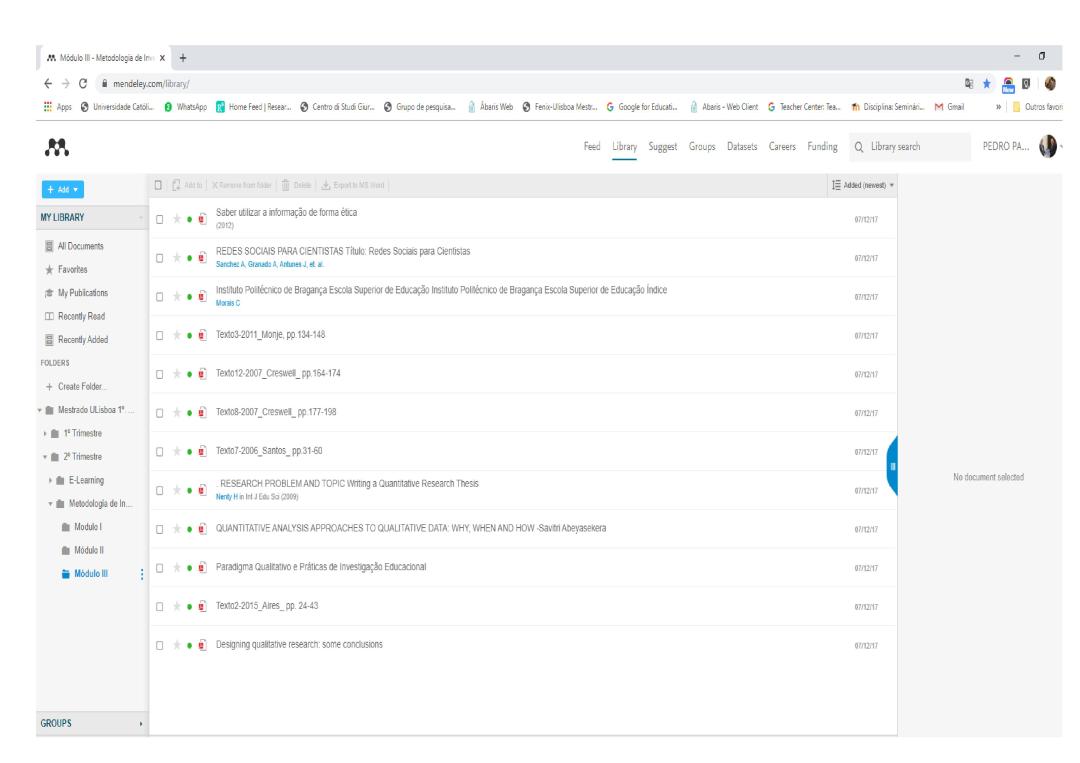
Task: Star the 'Saber utilizar a informação' document as favorite
Action: (x=176, y=217)
